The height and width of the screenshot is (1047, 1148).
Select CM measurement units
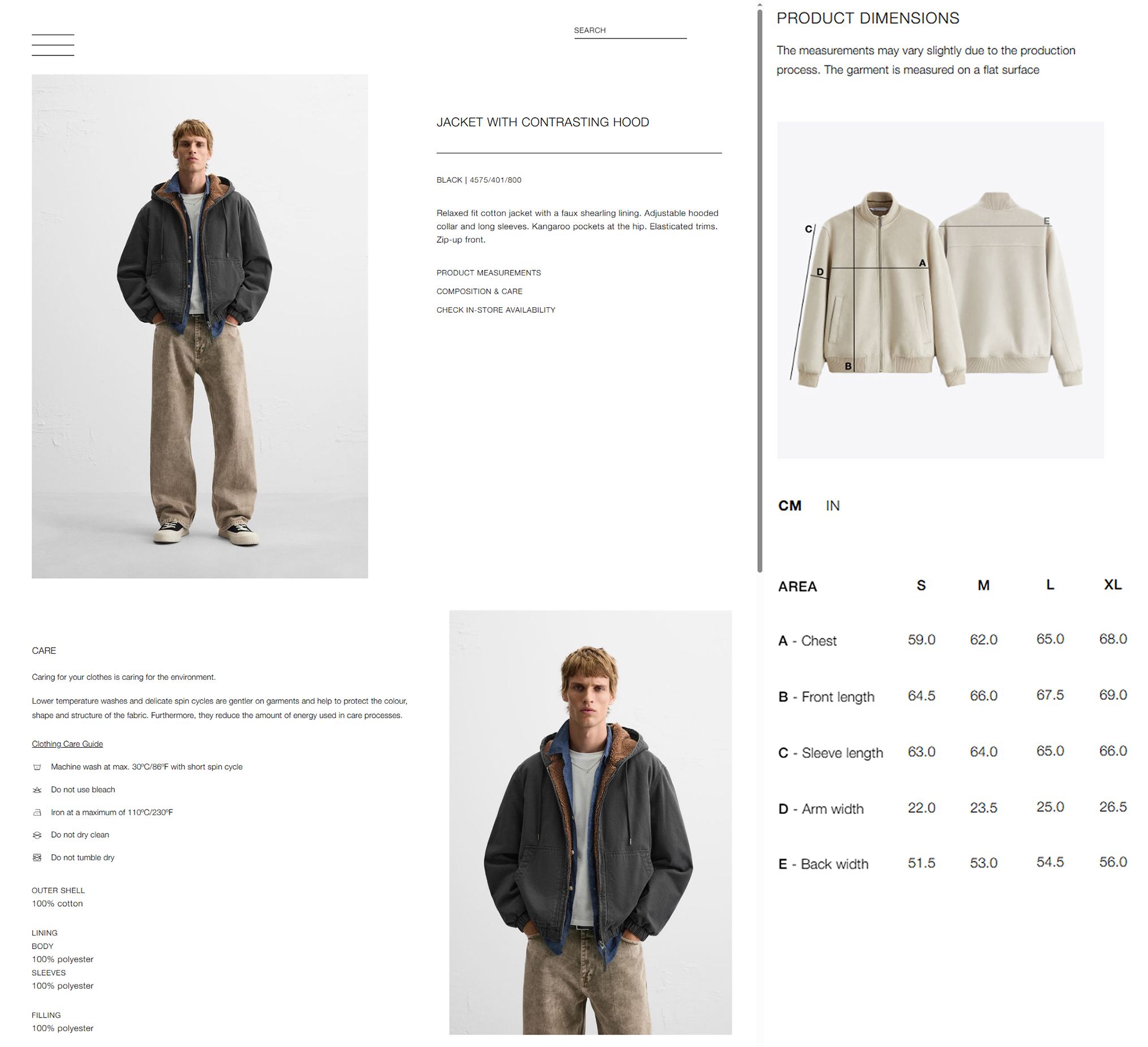pyautogui.click(x=790, y=506)
